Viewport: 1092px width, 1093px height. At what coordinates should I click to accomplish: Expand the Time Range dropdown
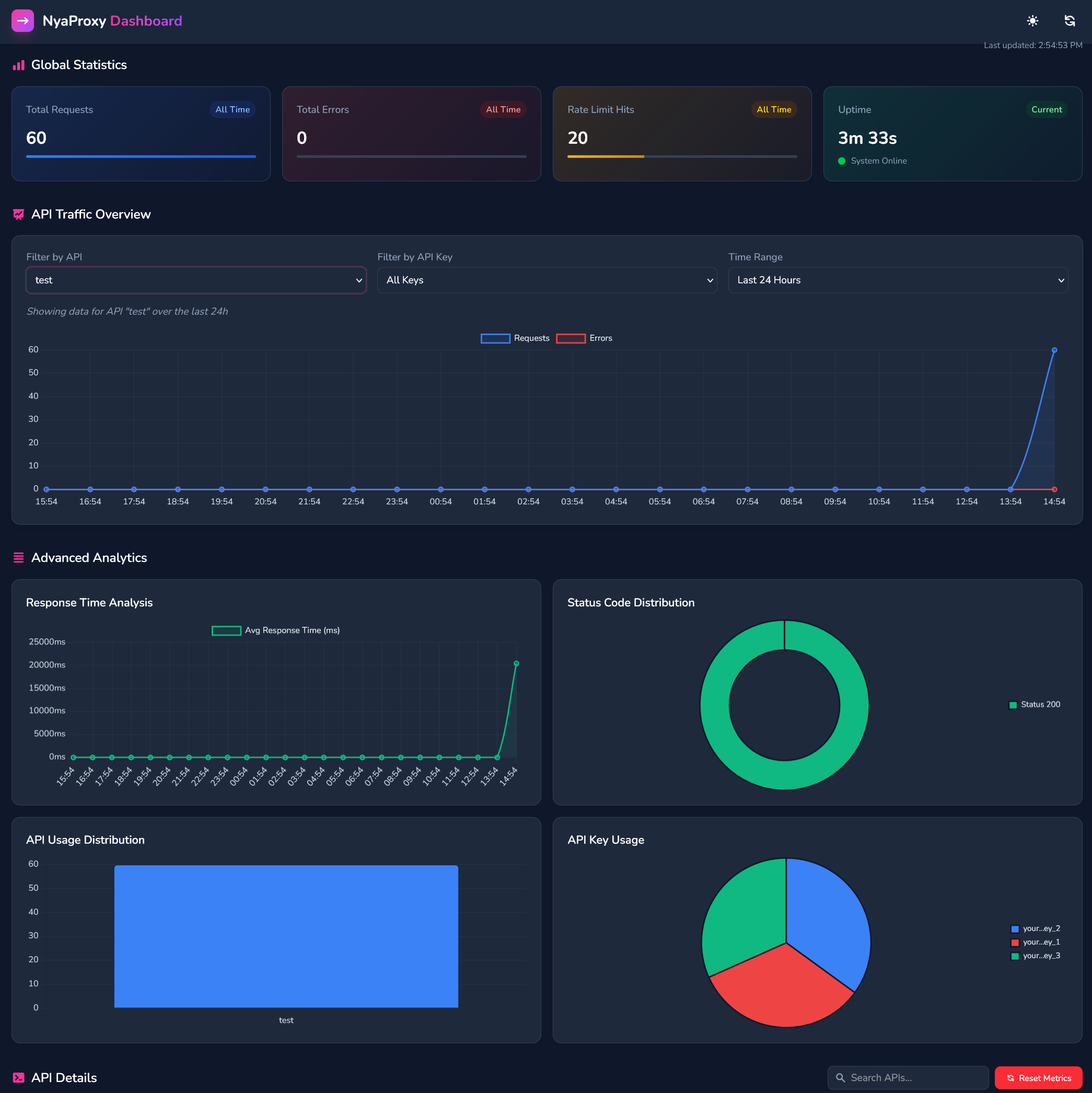(x=898, y=280)
